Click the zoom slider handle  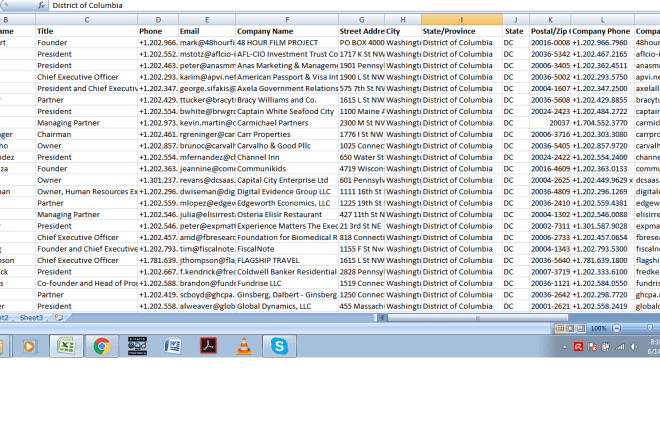(649, 328)
